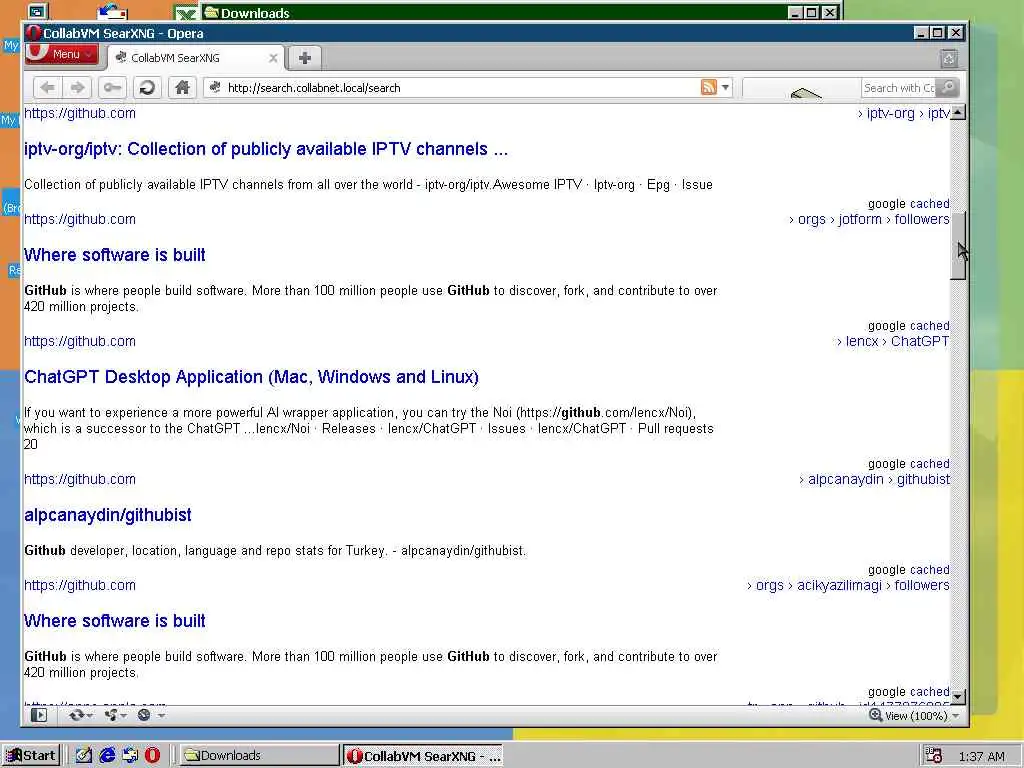Open the Opera Turbo dropdown
This screenshot has height=768, width=1024.
tap(150, 715)
